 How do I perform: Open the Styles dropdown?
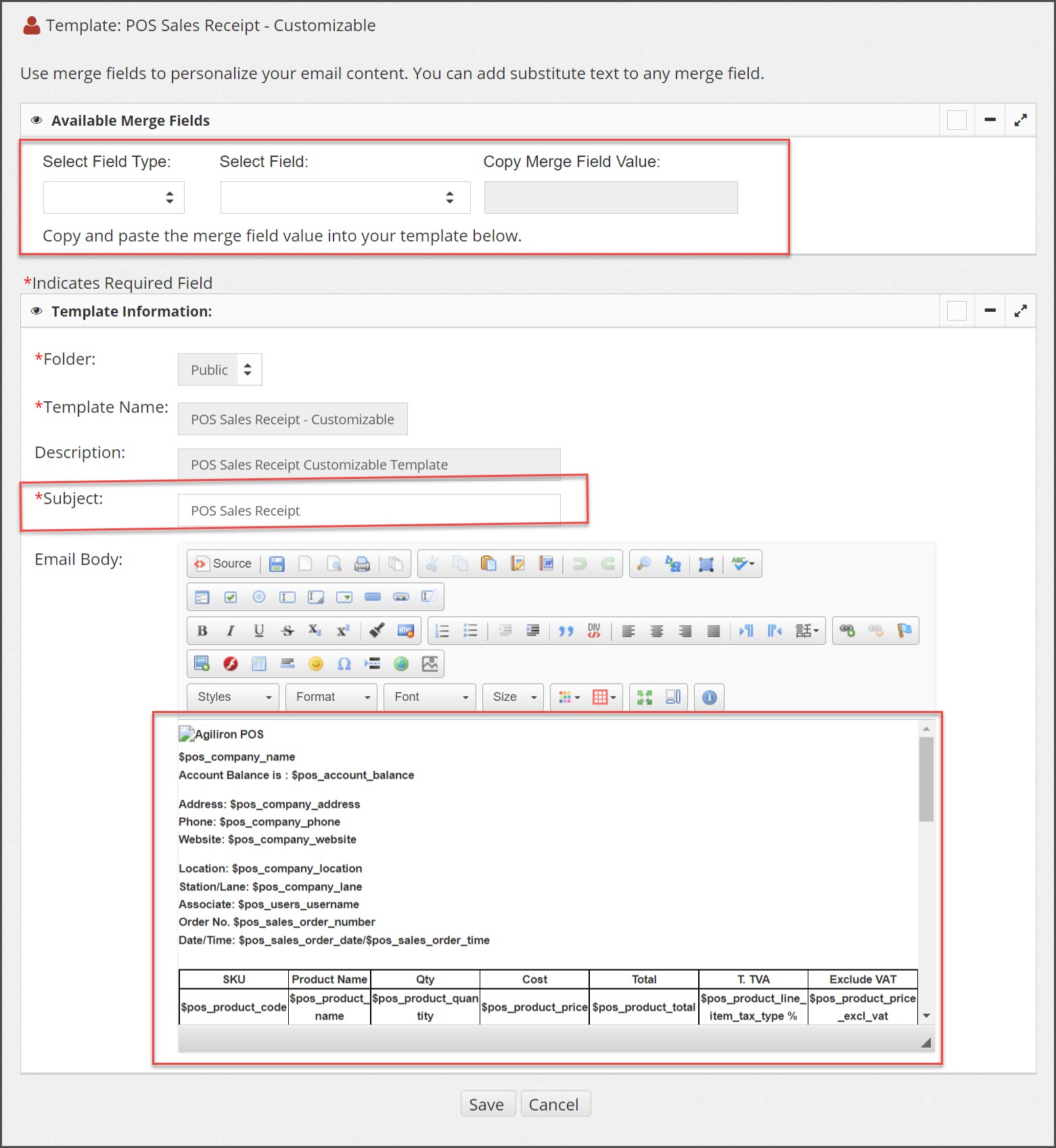coord(233,697)
